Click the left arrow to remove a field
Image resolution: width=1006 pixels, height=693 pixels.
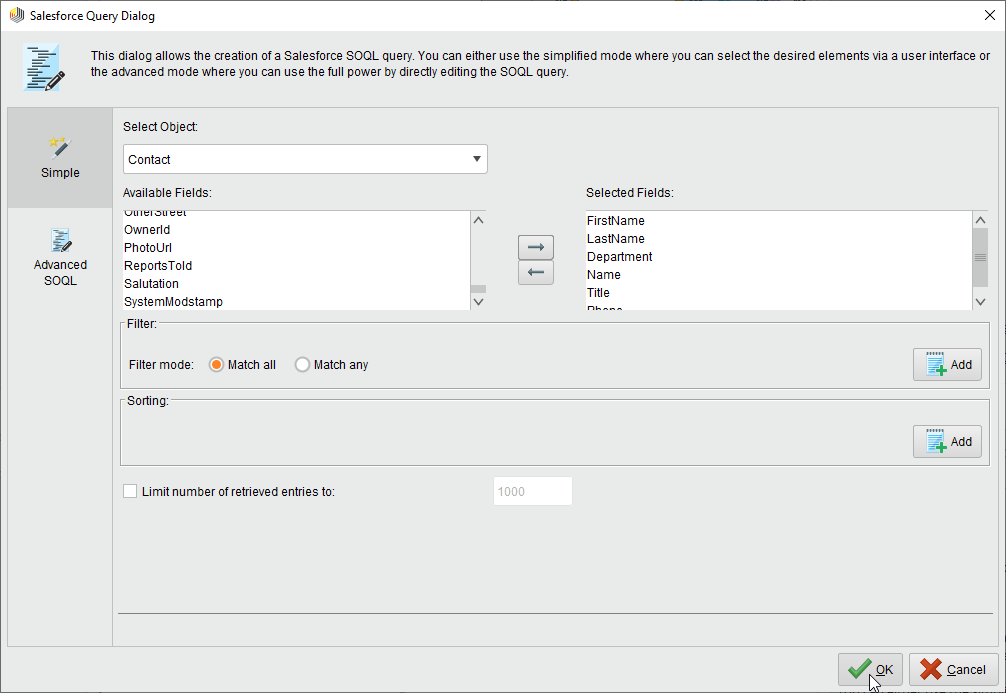click(x=536, y=272)
